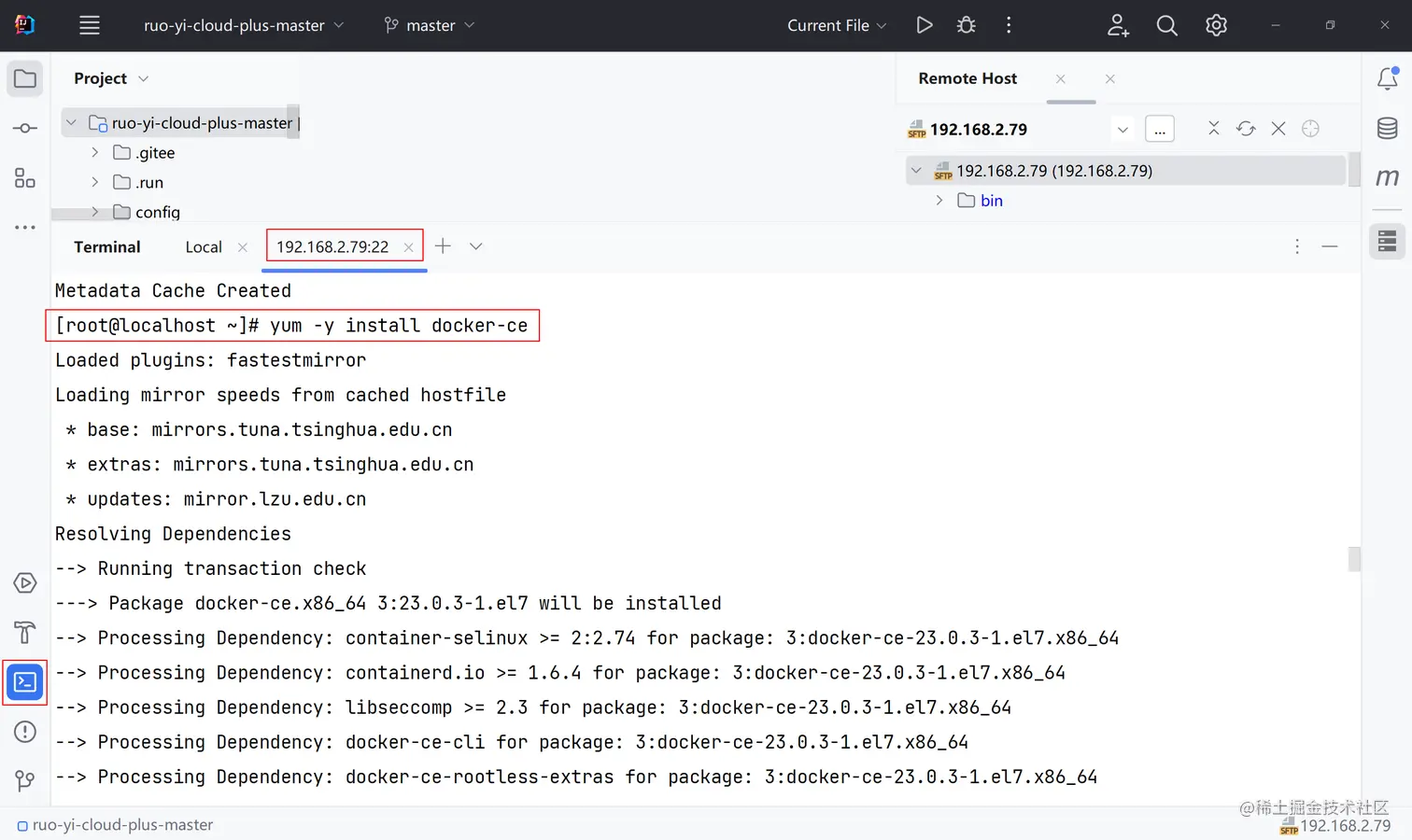Open terminal options kebab menu

[1297, 246]
